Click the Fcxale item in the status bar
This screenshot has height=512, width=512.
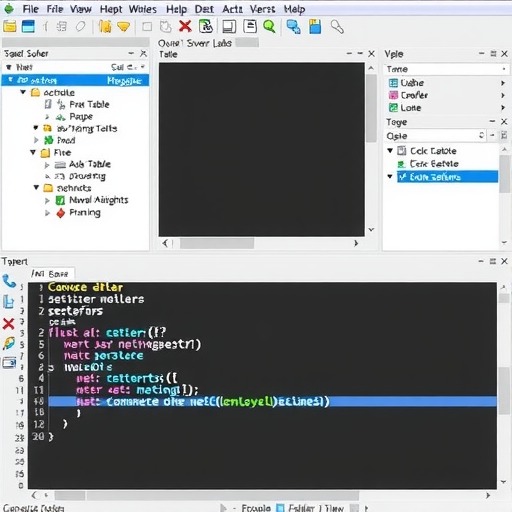pos(256,508)
